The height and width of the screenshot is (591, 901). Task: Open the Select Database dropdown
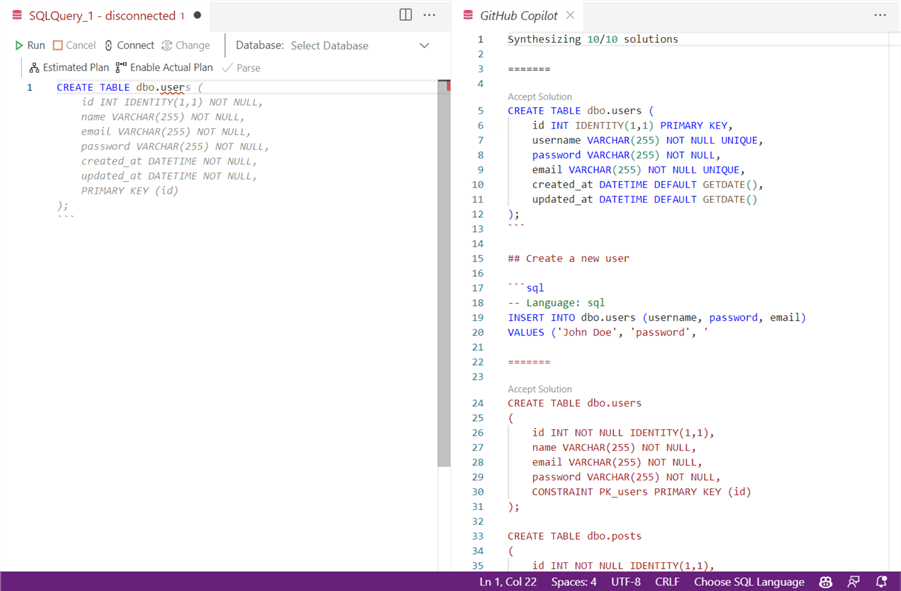coord(360,45)
